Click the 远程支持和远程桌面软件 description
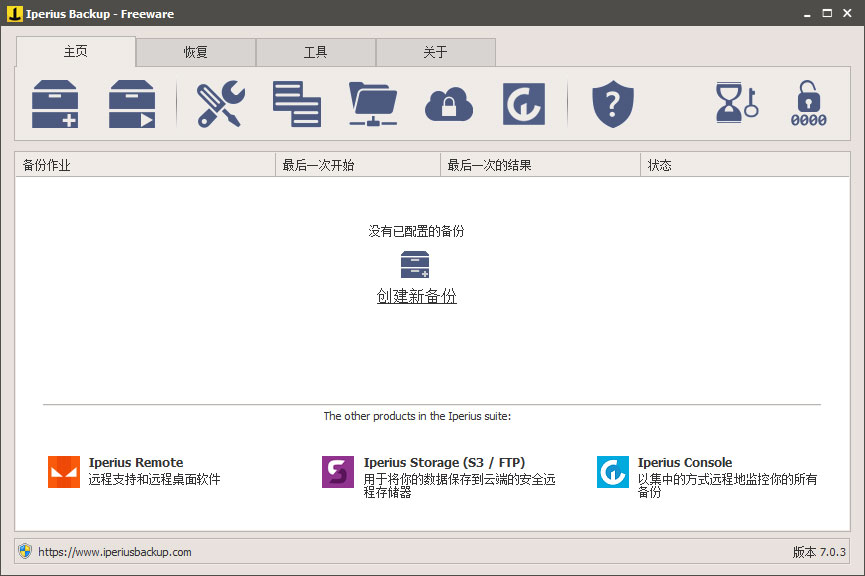This screenshot has width=865, height=576. 154,479
